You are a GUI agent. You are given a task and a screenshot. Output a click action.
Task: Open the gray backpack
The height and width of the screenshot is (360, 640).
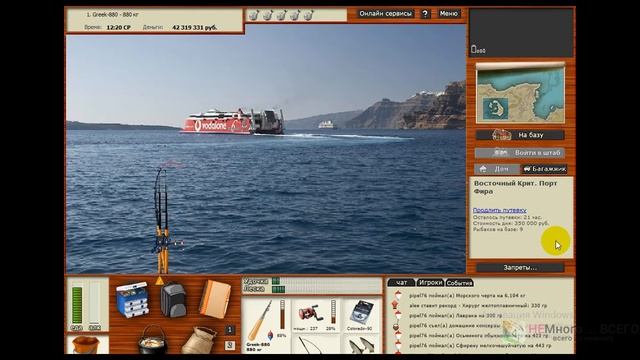click(x=173, y=300)
